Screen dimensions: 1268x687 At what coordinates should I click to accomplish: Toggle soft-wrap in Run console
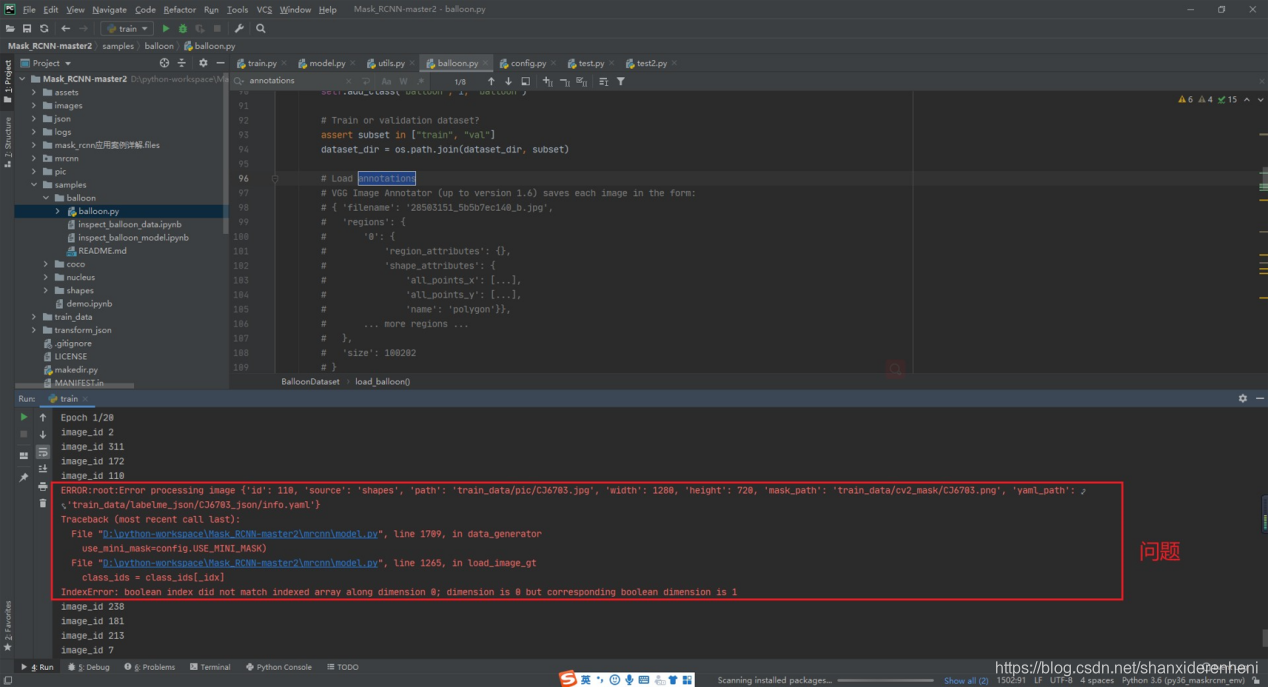pos(43,452)
